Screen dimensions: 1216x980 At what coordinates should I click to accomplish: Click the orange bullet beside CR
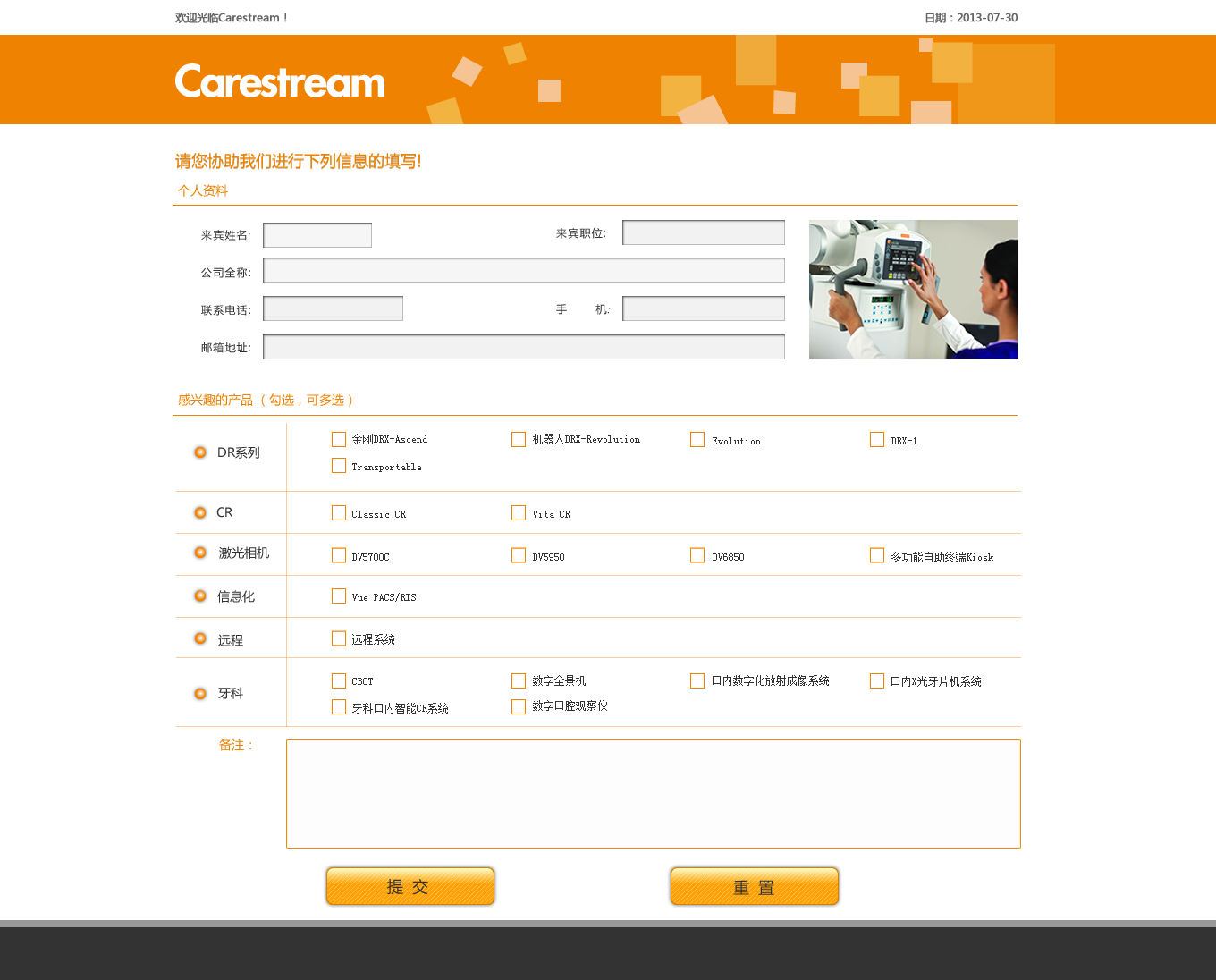[x=200, y=512]
